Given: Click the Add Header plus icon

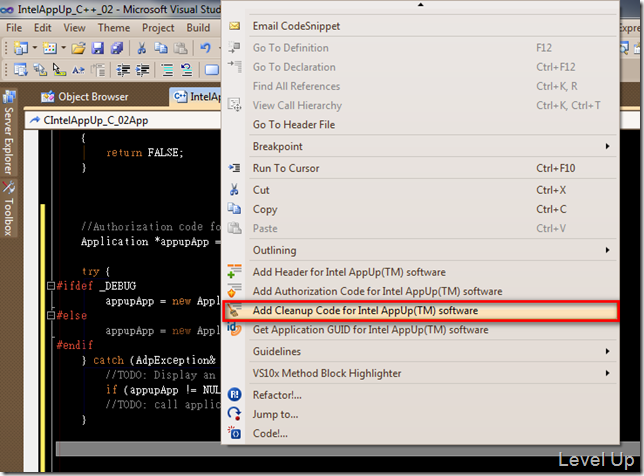Looking at the screenshot, I should click(x=235, y=271).
